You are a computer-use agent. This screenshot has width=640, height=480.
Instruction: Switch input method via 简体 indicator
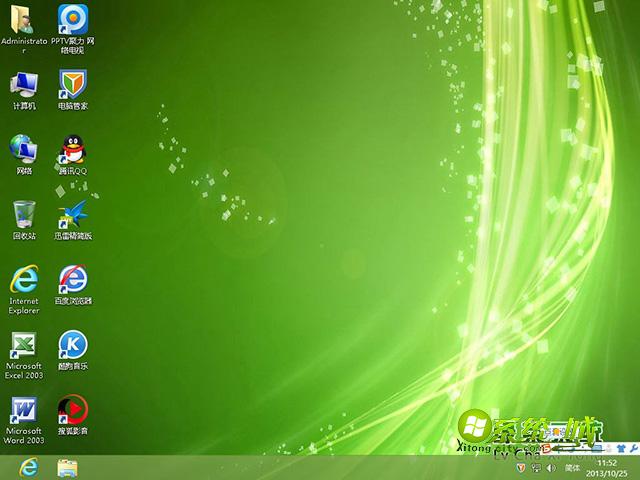tap(572, 468)
